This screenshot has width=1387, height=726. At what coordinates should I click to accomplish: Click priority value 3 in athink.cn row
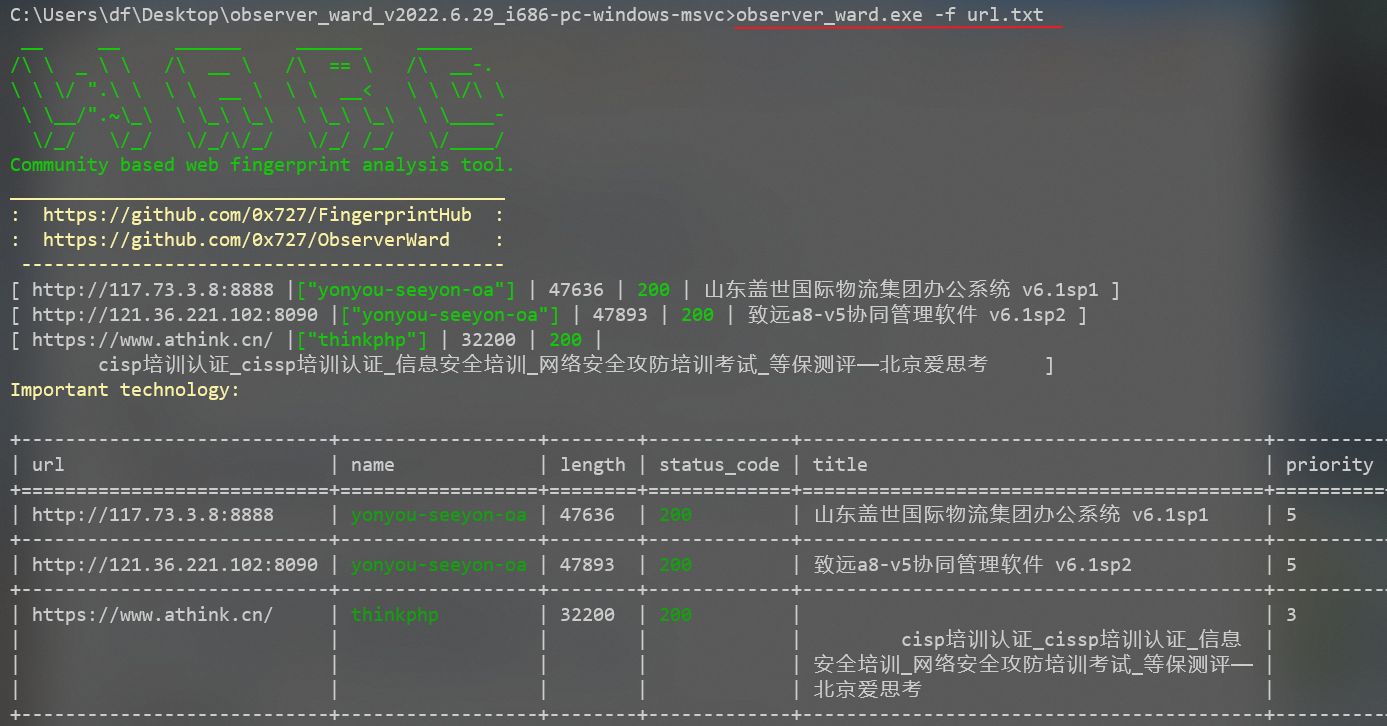click(x=1291, y=615)
